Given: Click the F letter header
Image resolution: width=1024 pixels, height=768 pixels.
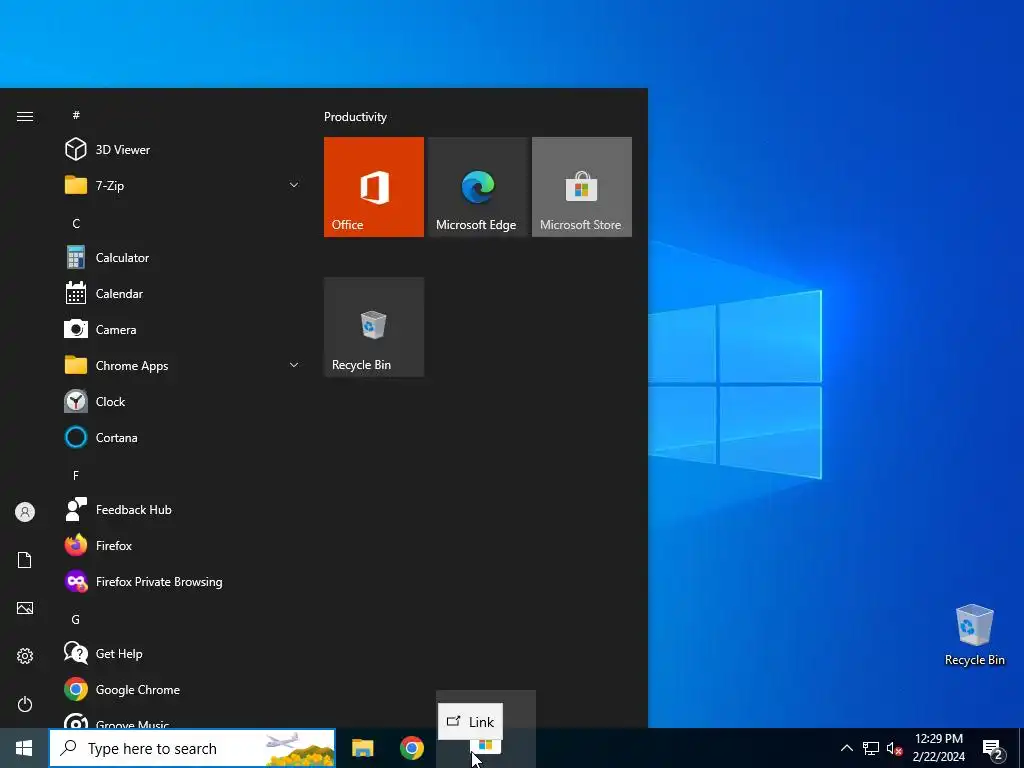Looking at the screenshot, I should coord(76,475).
